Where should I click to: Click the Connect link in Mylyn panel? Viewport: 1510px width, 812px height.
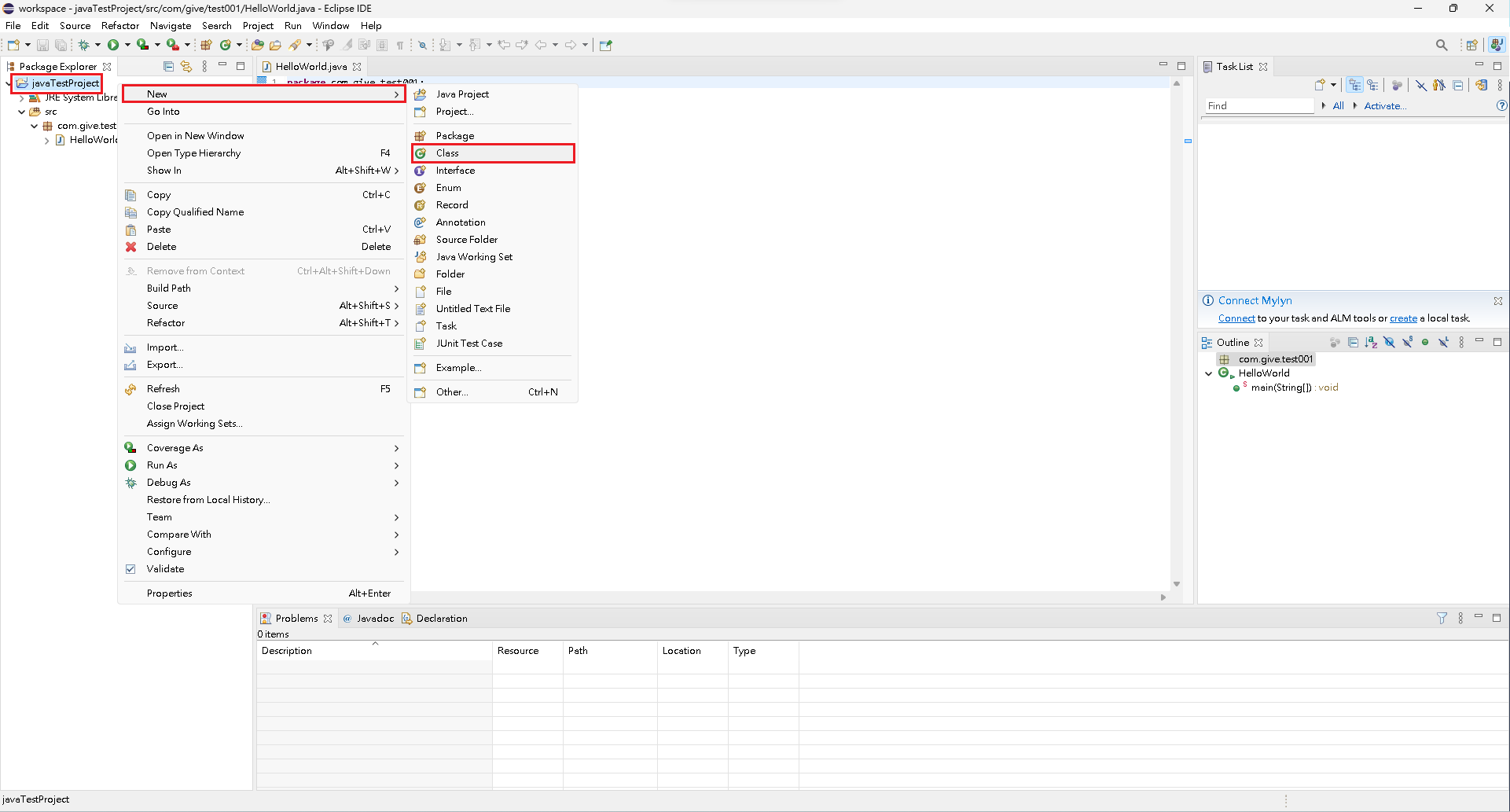click(x=1236, y=318)
